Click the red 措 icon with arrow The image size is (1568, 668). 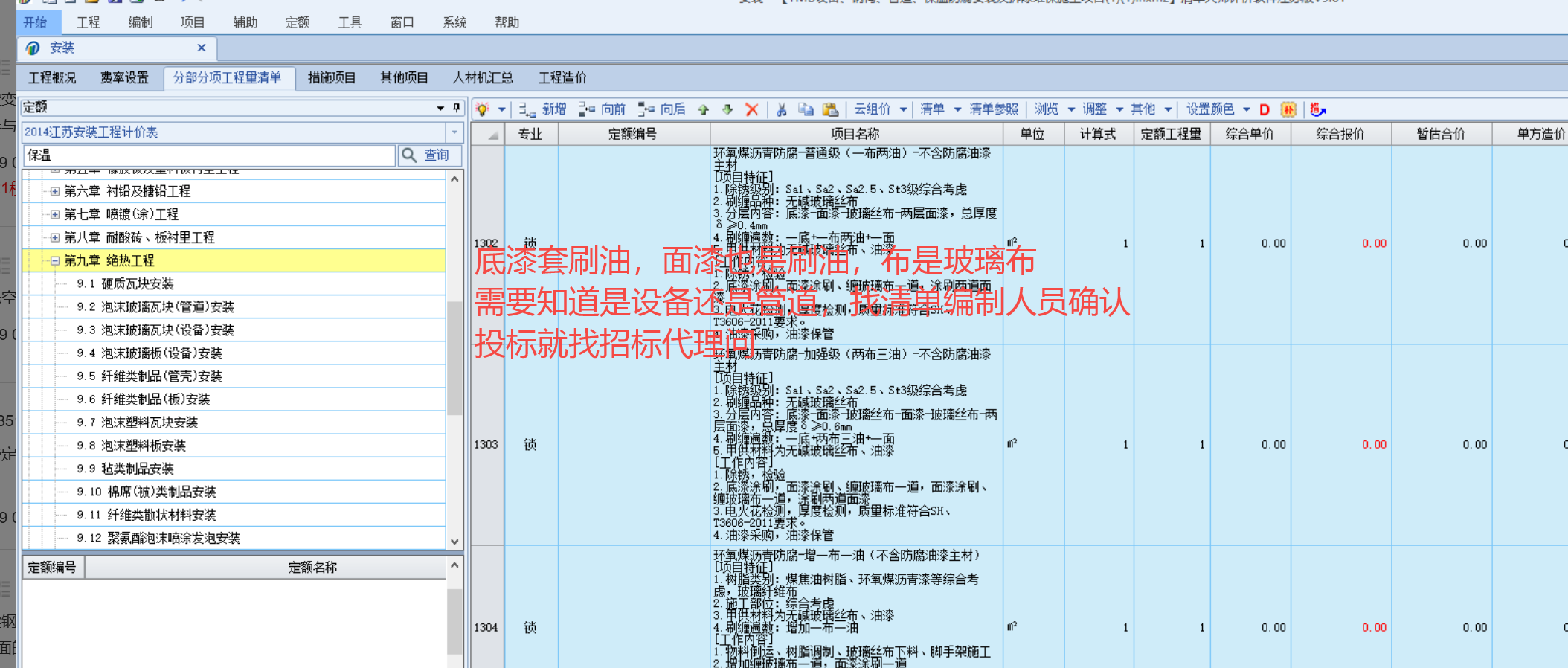click(x=1317, y=109)
